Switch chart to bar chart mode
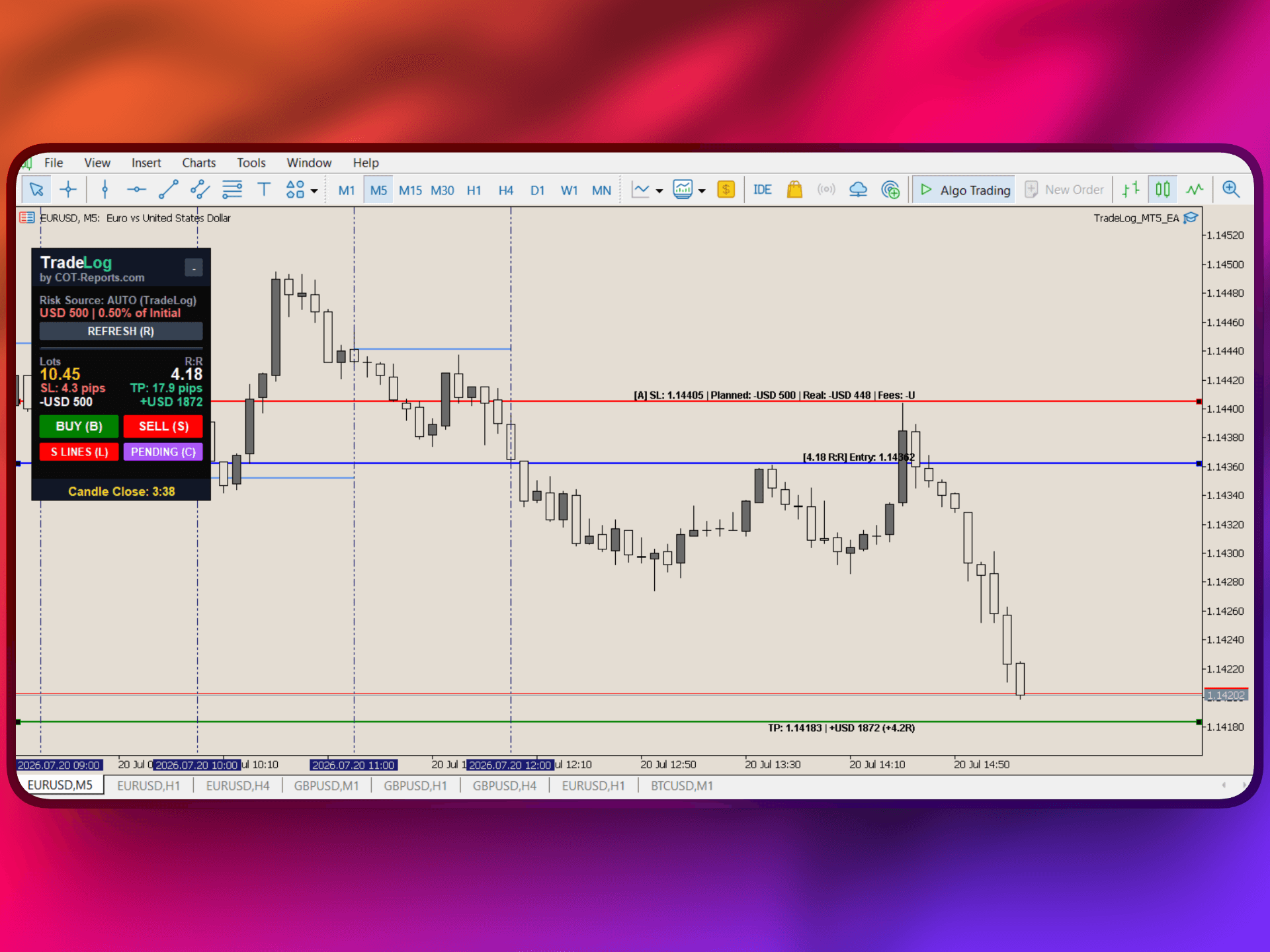1270x952 pixels. click(x=1130, y=190)
